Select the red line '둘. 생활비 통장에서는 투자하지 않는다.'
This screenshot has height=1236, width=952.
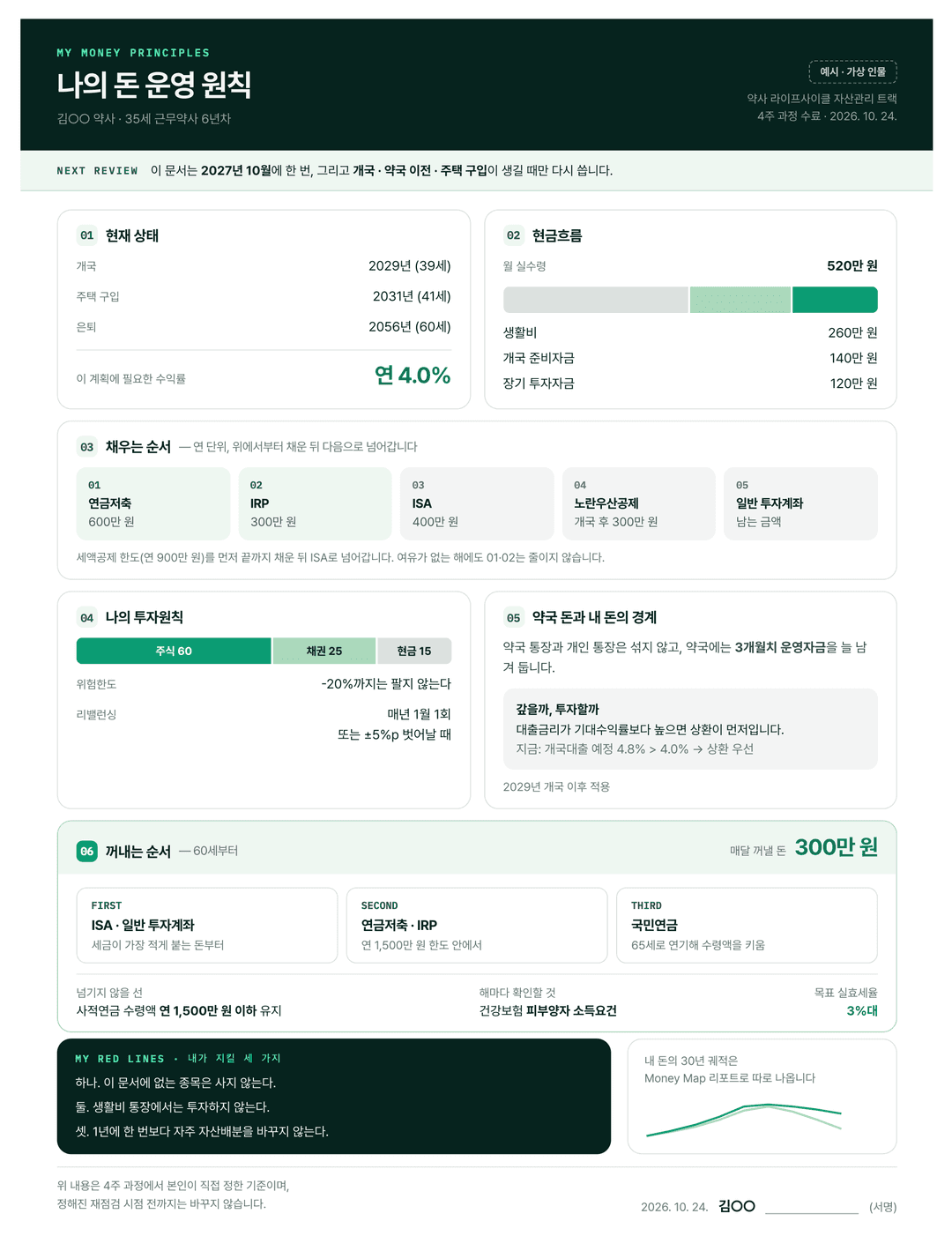pos(172,1107)
